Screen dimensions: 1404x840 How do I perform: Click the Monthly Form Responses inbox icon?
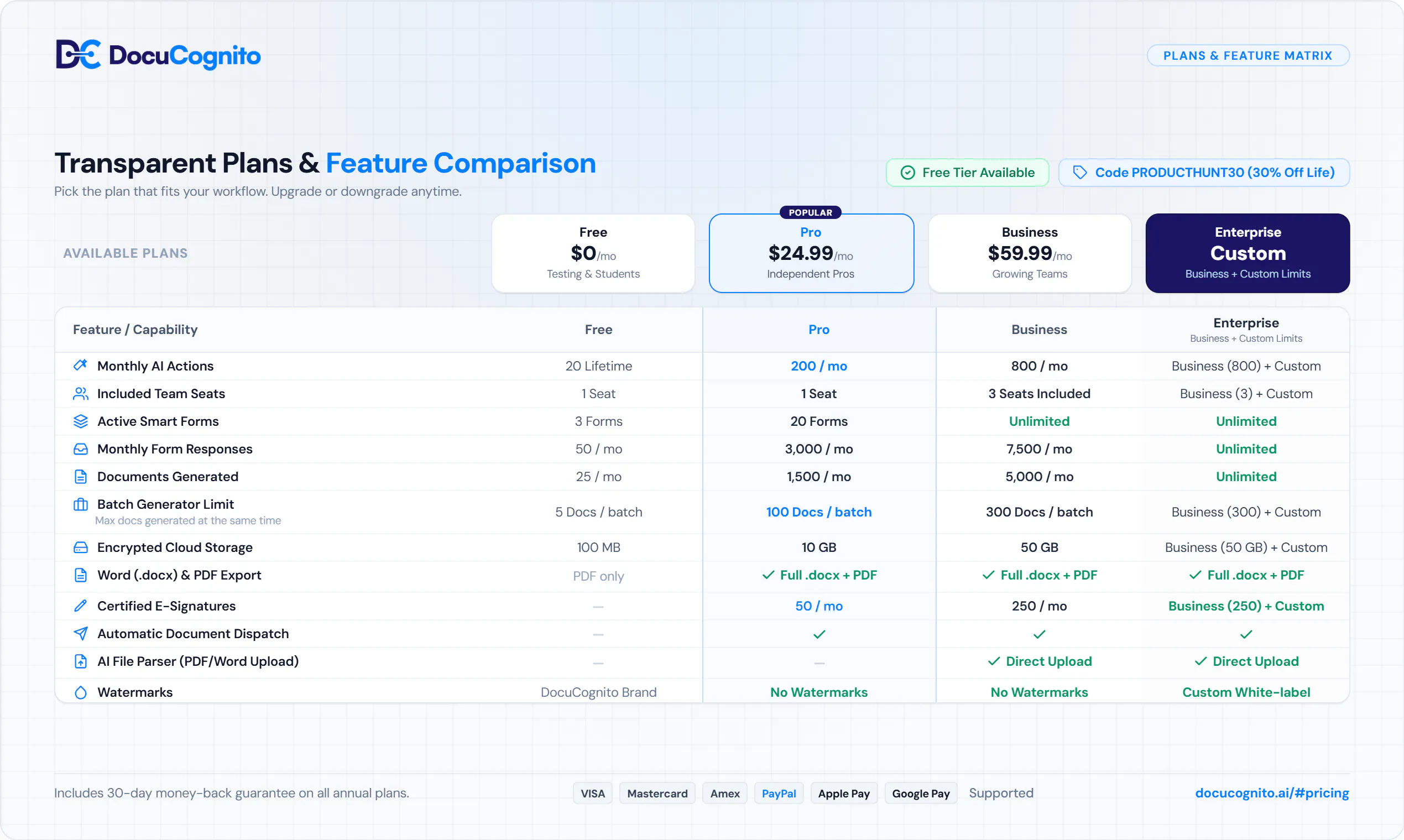pos(80,449)
